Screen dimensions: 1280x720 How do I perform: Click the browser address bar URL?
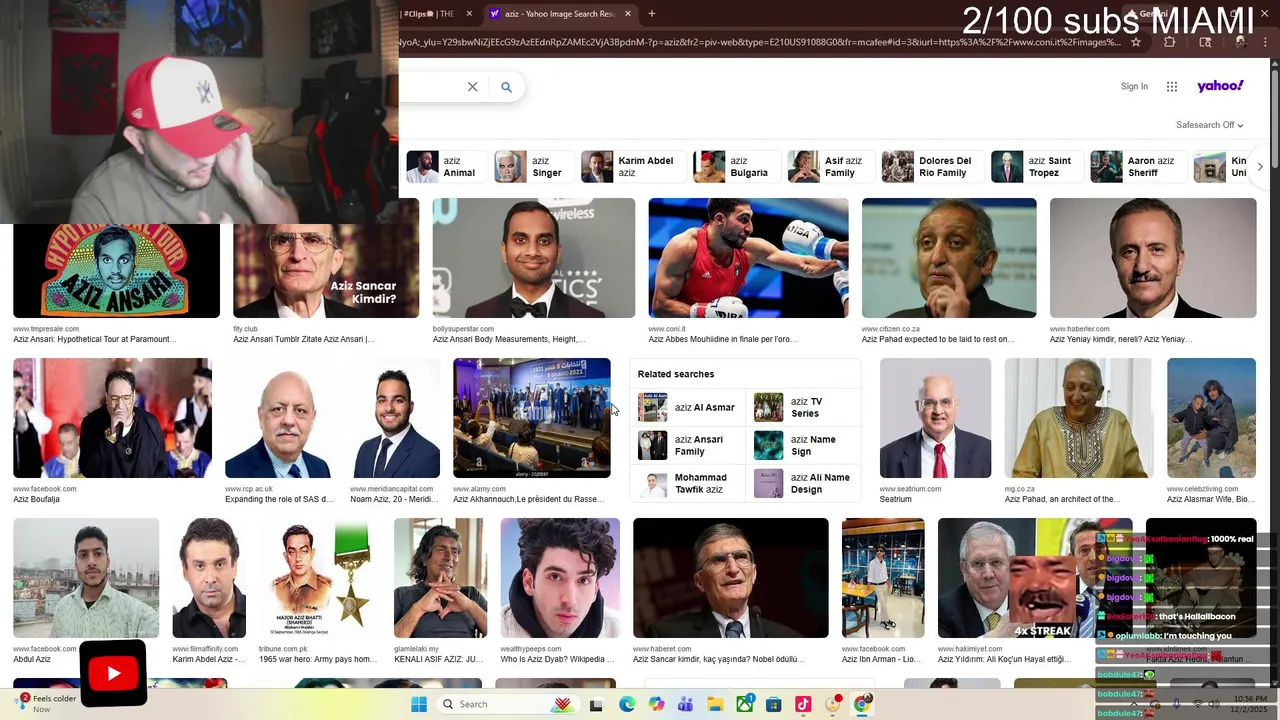pyautogui.click(x=760, y=42)
